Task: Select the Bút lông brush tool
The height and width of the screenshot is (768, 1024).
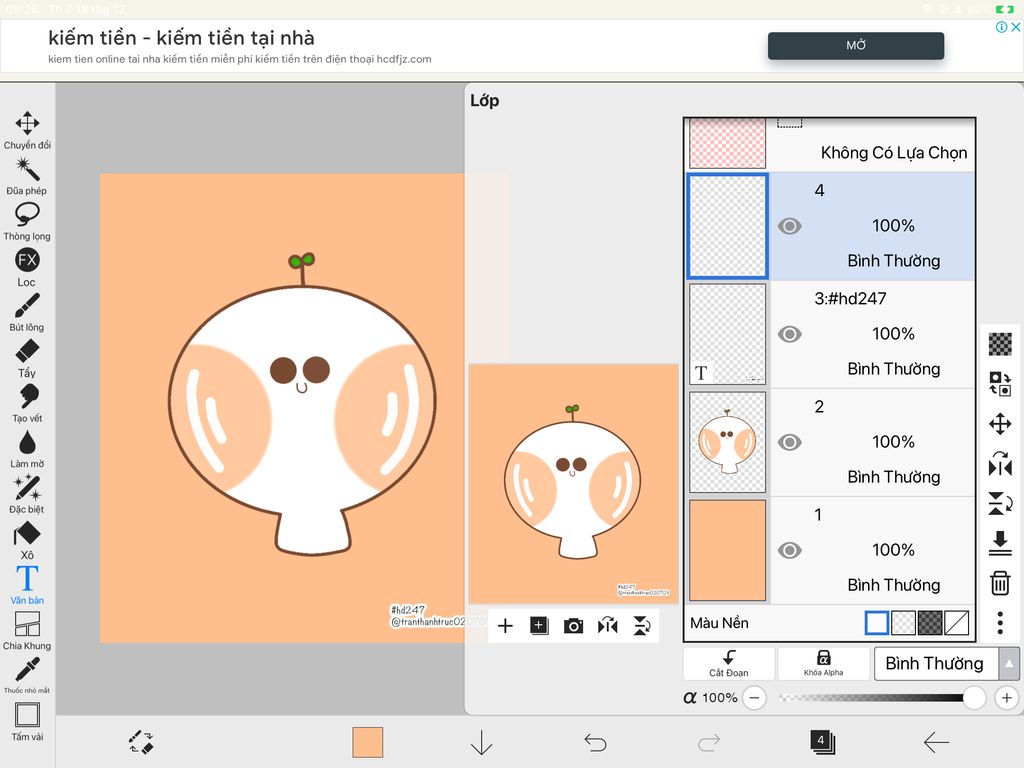Action: pos(27,312)
